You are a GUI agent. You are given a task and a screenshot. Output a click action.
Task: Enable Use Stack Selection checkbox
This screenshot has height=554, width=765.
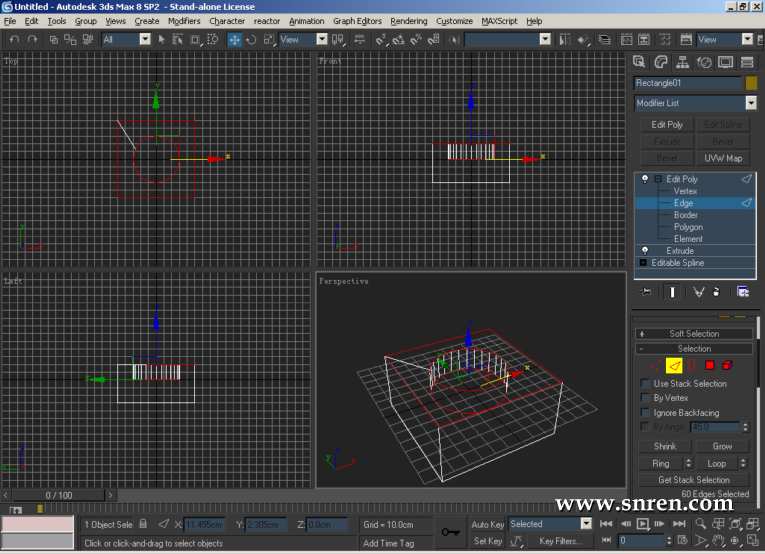[645, 384]
